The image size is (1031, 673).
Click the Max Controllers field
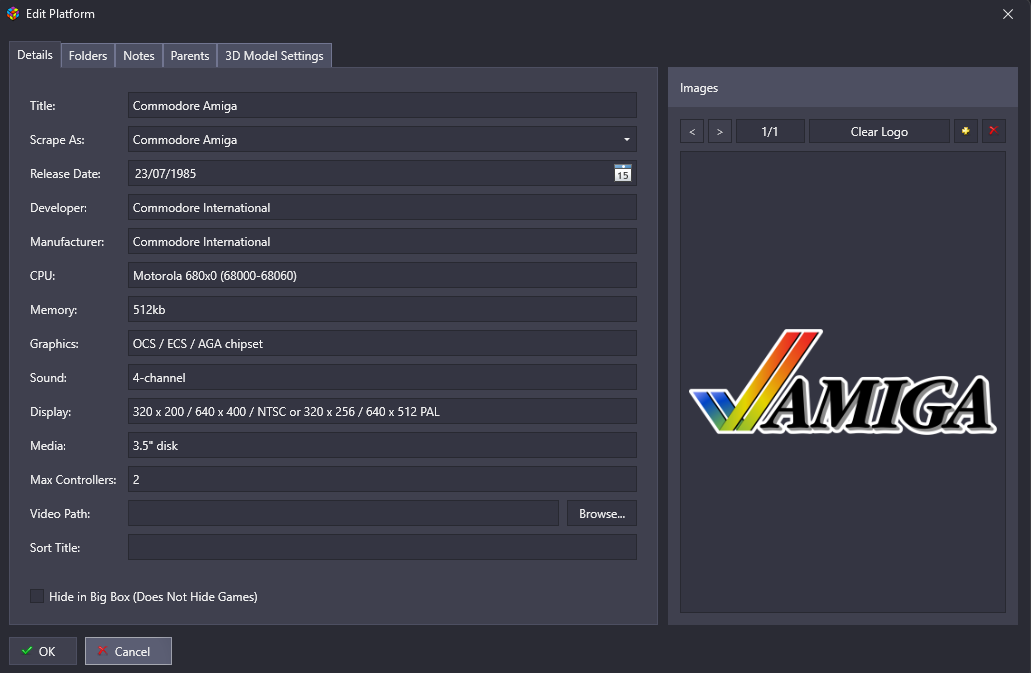tap(382, 479)
